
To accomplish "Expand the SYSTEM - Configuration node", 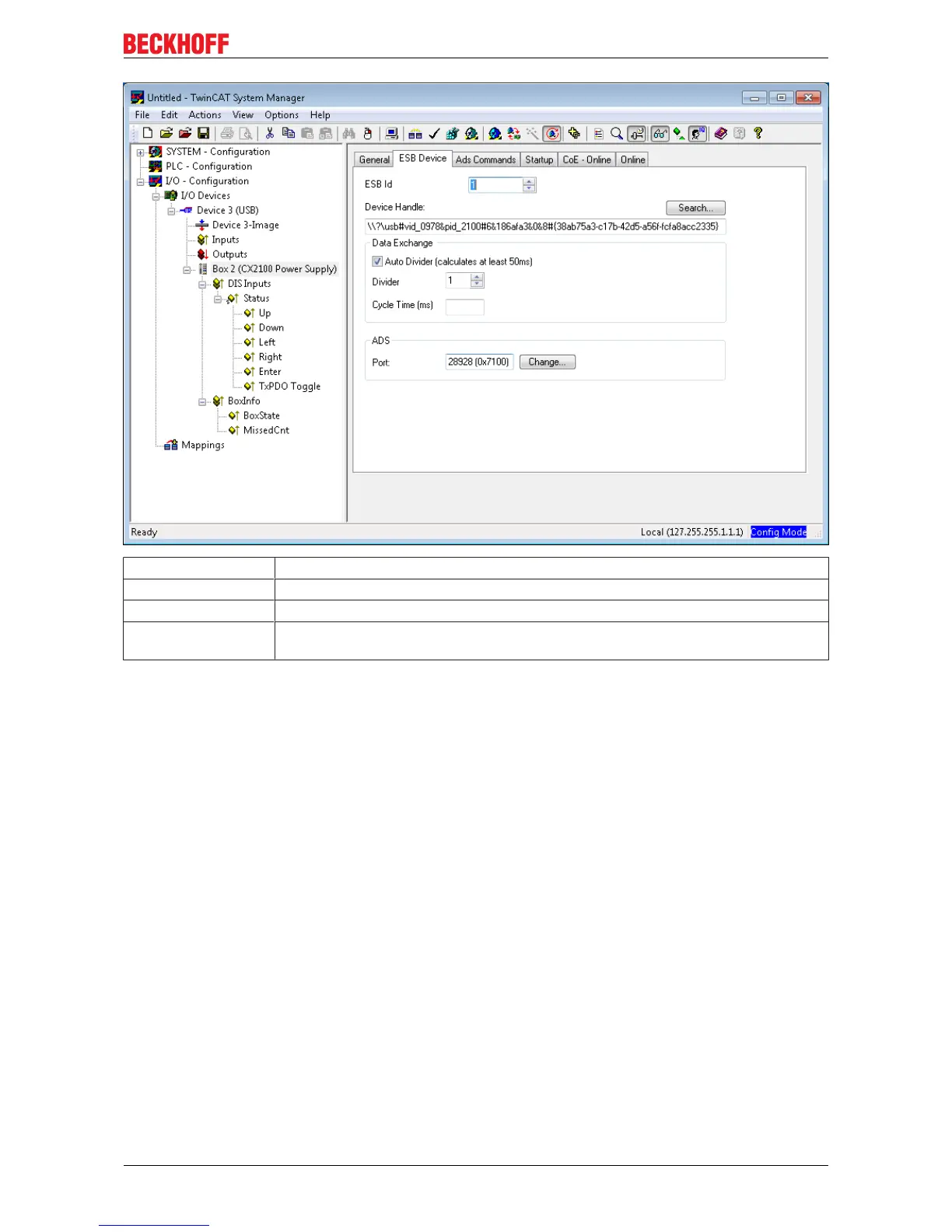I will click(141, 152).
